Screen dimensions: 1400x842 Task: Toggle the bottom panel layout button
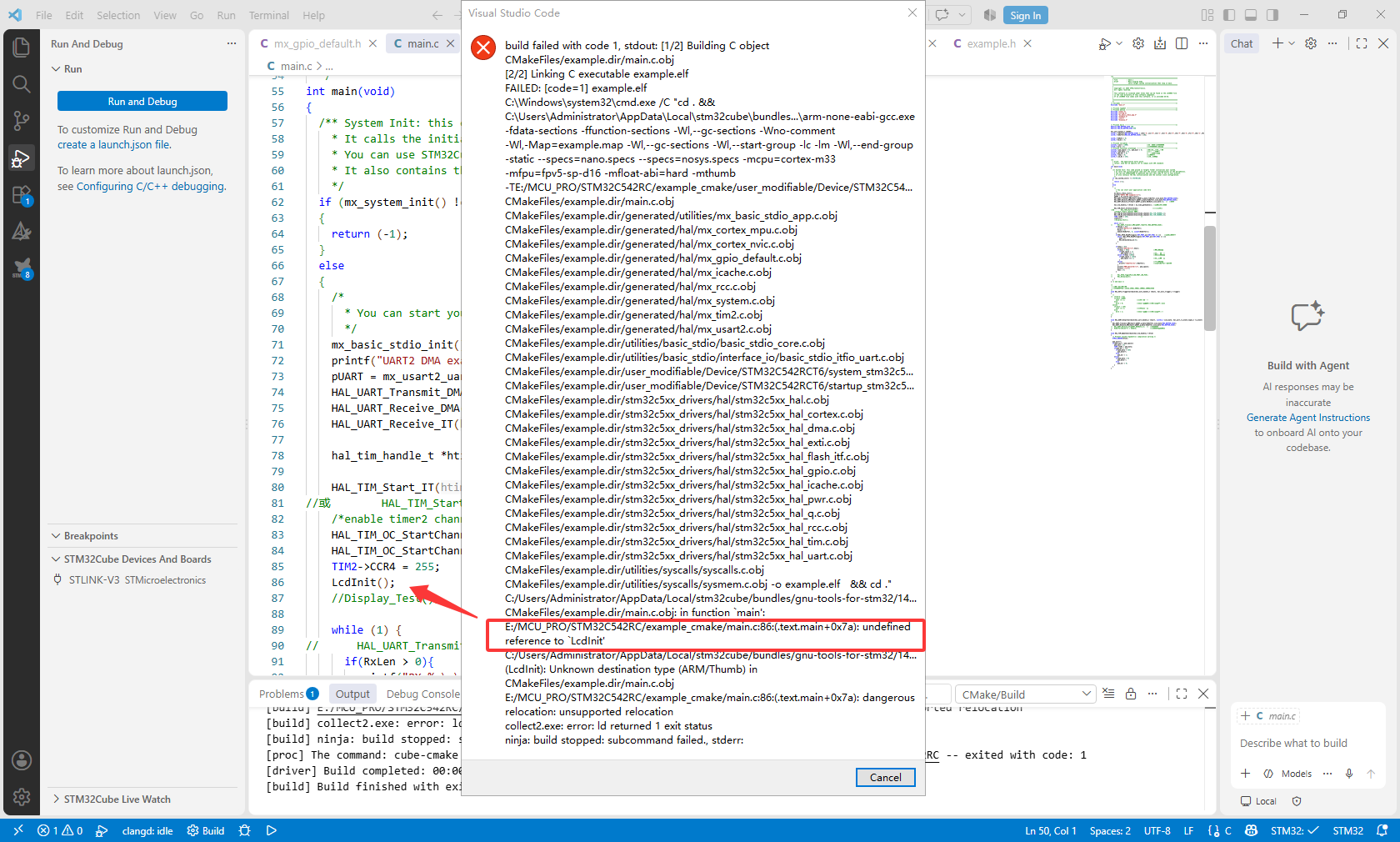tap(1251, 15)
